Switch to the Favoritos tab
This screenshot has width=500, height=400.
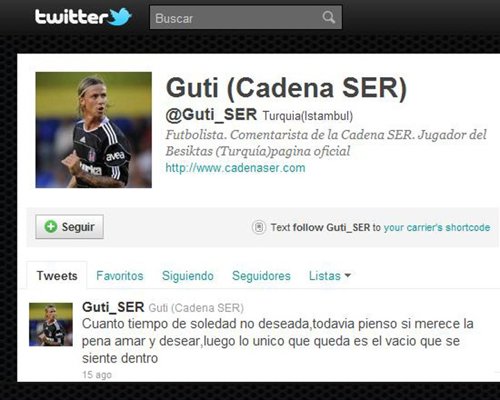120,276
